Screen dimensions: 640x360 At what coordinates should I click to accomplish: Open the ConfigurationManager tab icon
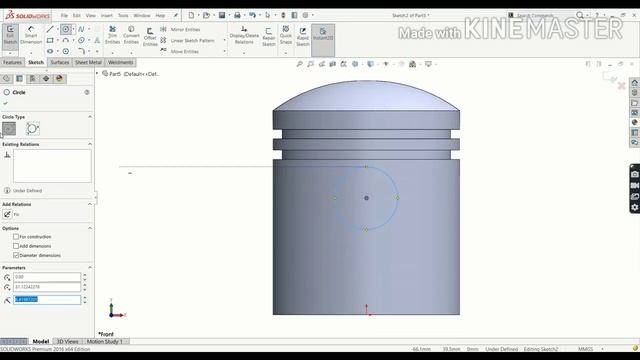tap(32, 78)
